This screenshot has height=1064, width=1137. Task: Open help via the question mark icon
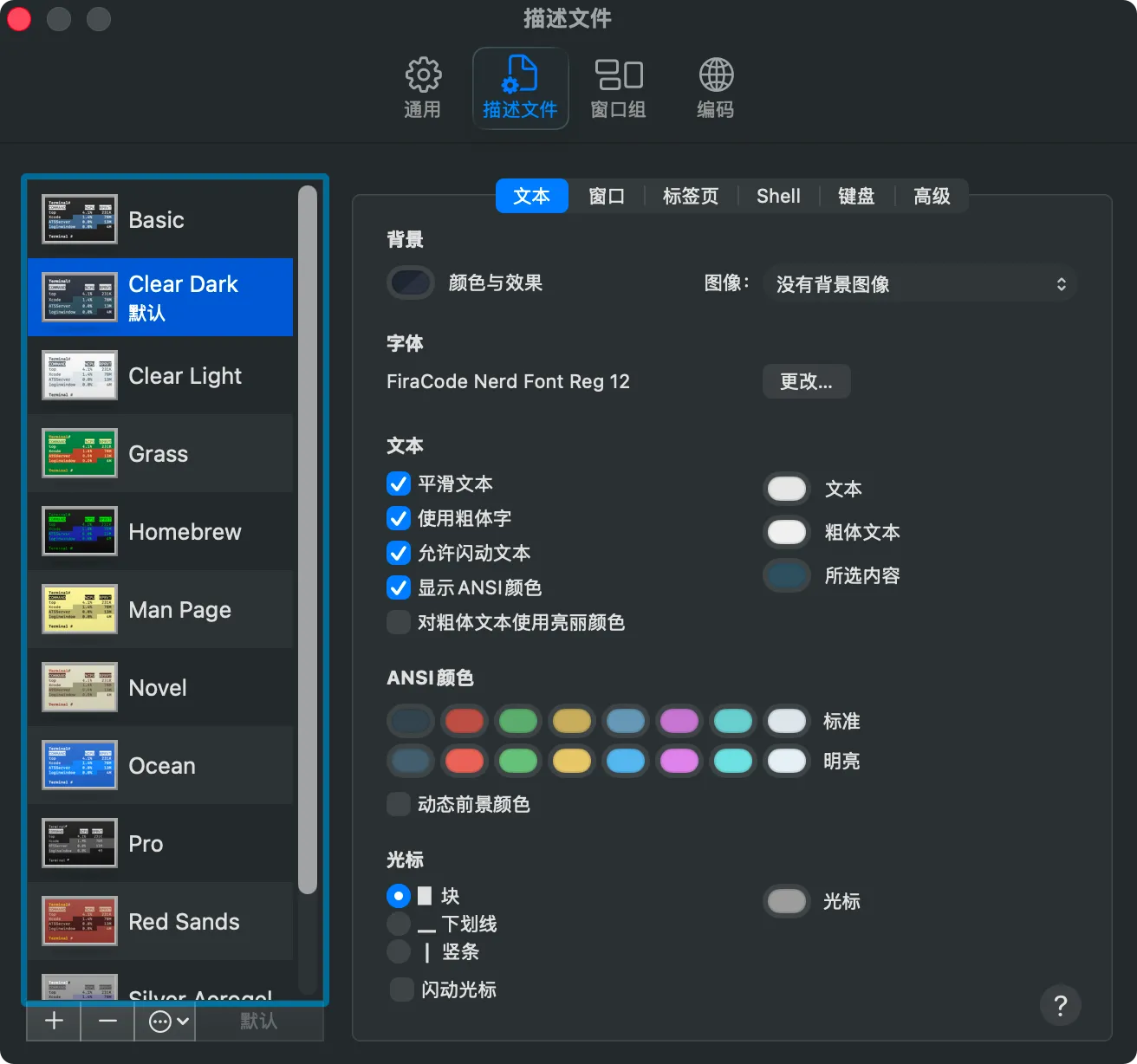(x=1060, y=1005)
